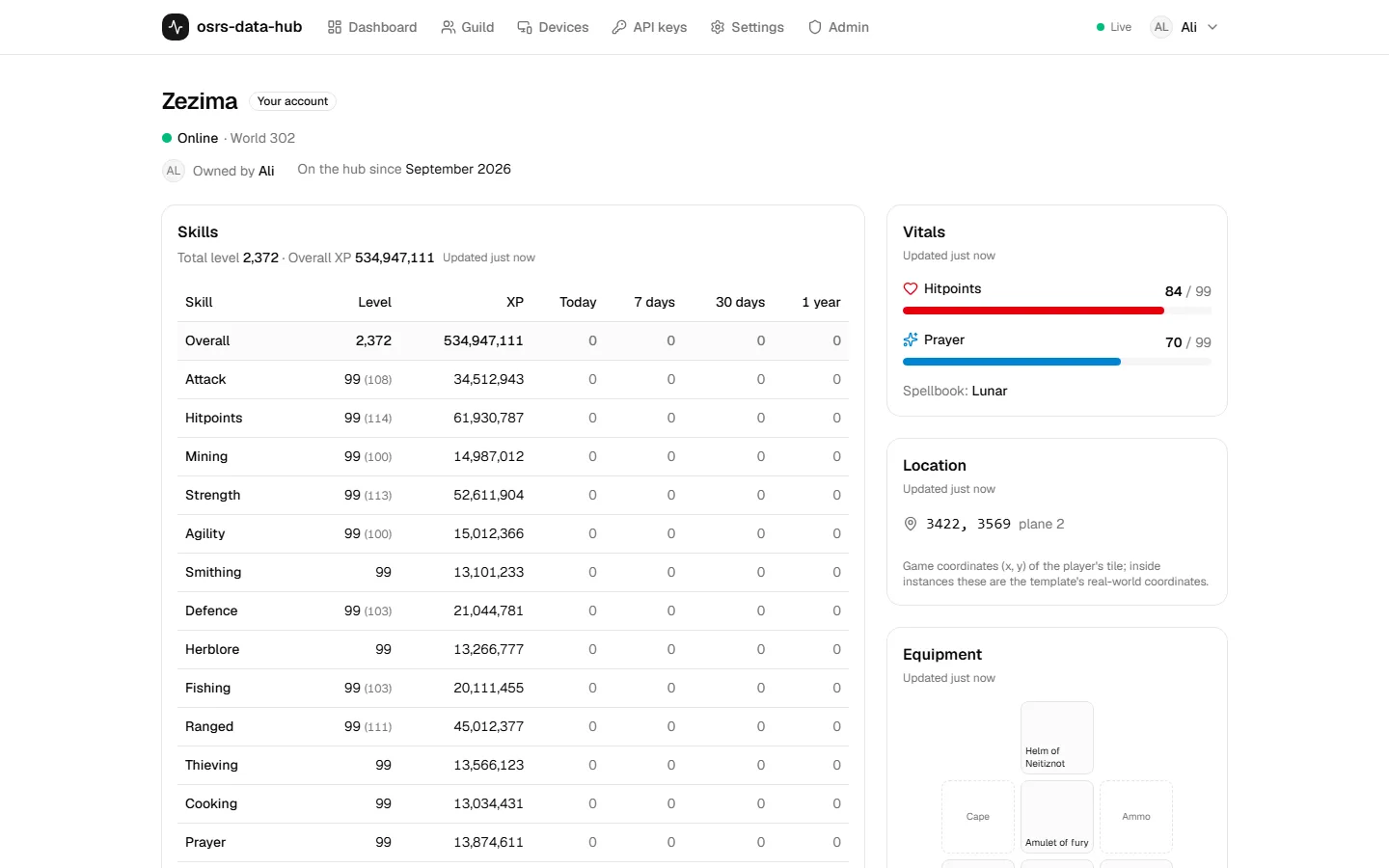Click the Guild people icon

coord(449,27)
